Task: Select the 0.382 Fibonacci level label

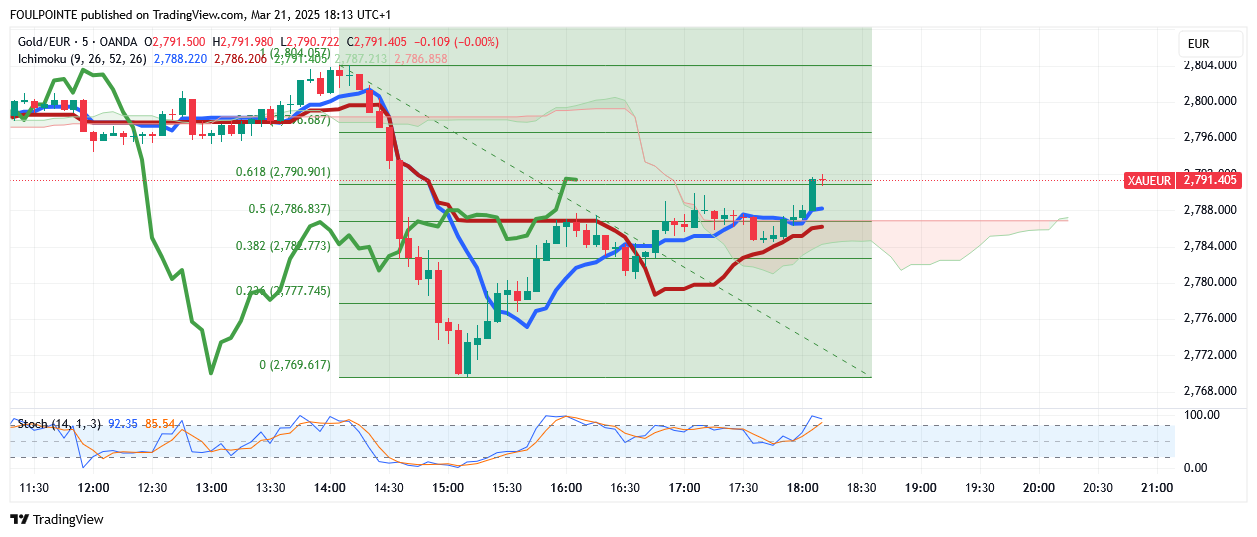Action: pos(283,246)
